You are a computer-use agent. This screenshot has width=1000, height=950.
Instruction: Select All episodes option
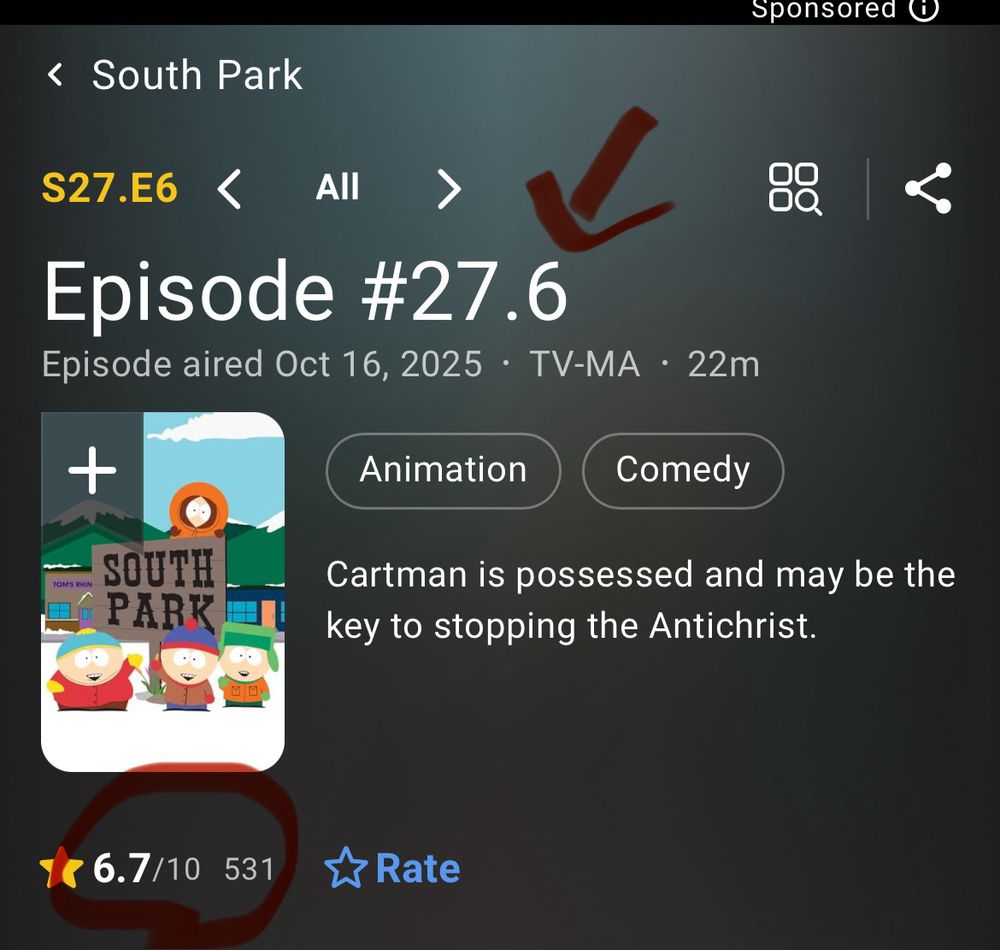(x=337, y=187)
